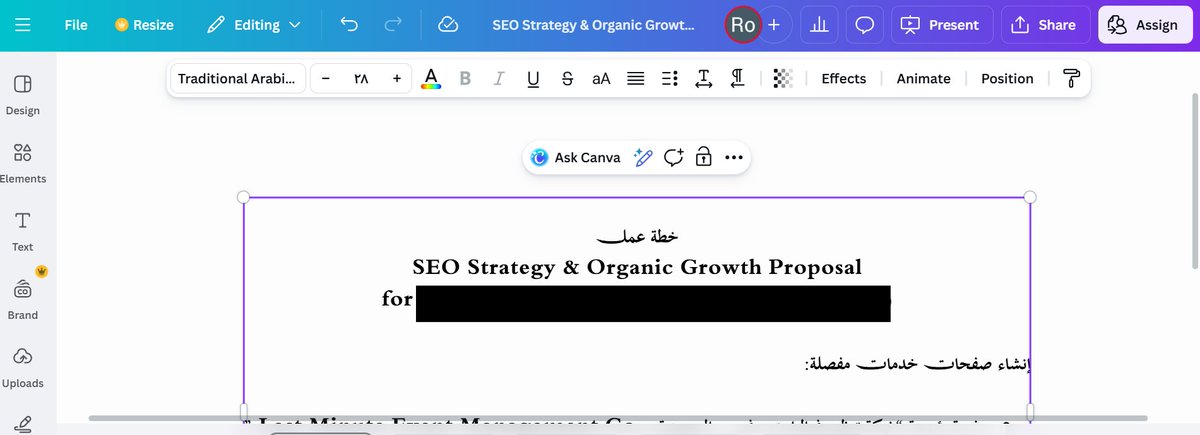Click the top-right selection resize handle
This screenshot has width=1200, height=435.
[x=1031, y=197]
